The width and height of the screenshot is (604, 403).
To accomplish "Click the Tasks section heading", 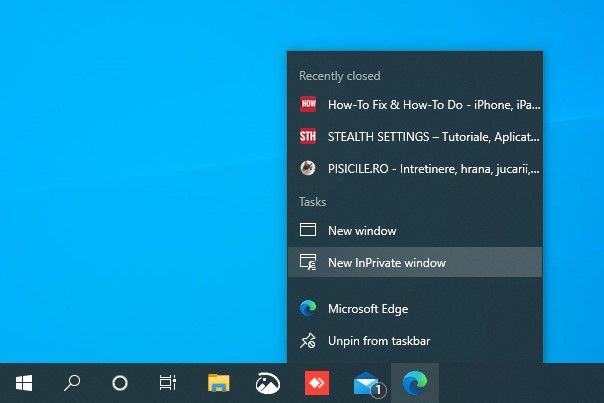I will pyautogui.click(x=312, y=202).
